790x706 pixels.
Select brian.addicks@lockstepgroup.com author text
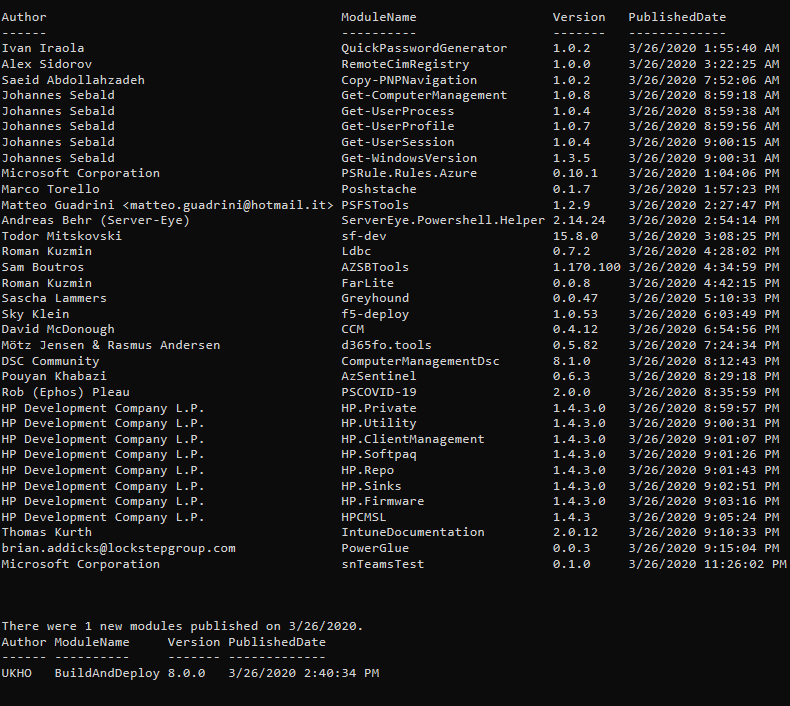tap(118, 549)
